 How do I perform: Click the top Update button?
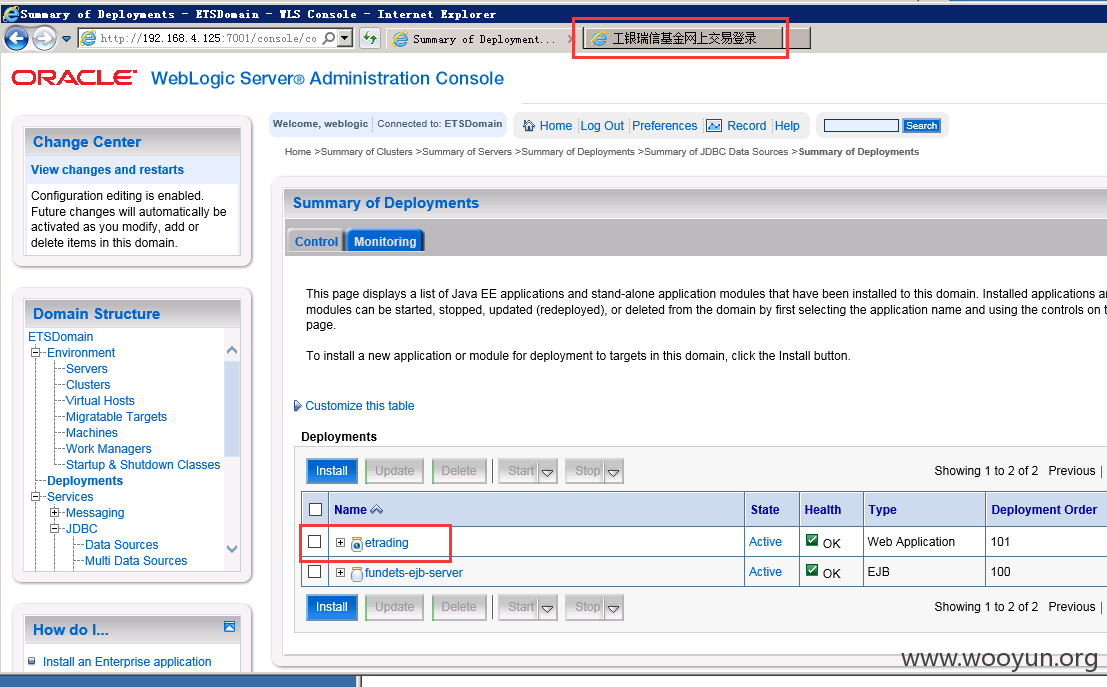pyautogui.click(x=395, y=471)
